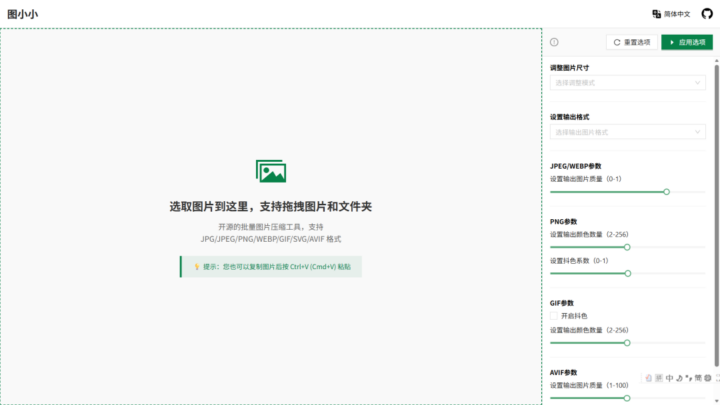Click the 调整图片尺寸 label
Viewport: 720px width, 405px height.
tap(569, 68)
